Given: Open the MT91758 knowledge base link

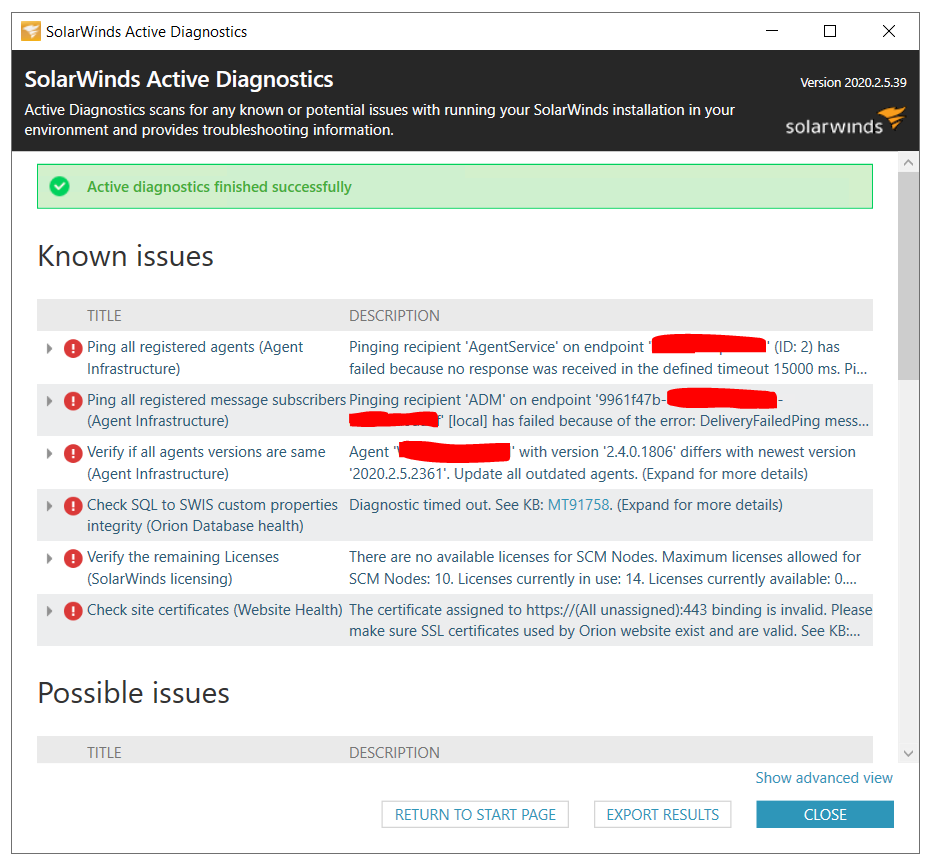Looking at the screenshot, I should [578, 505].
